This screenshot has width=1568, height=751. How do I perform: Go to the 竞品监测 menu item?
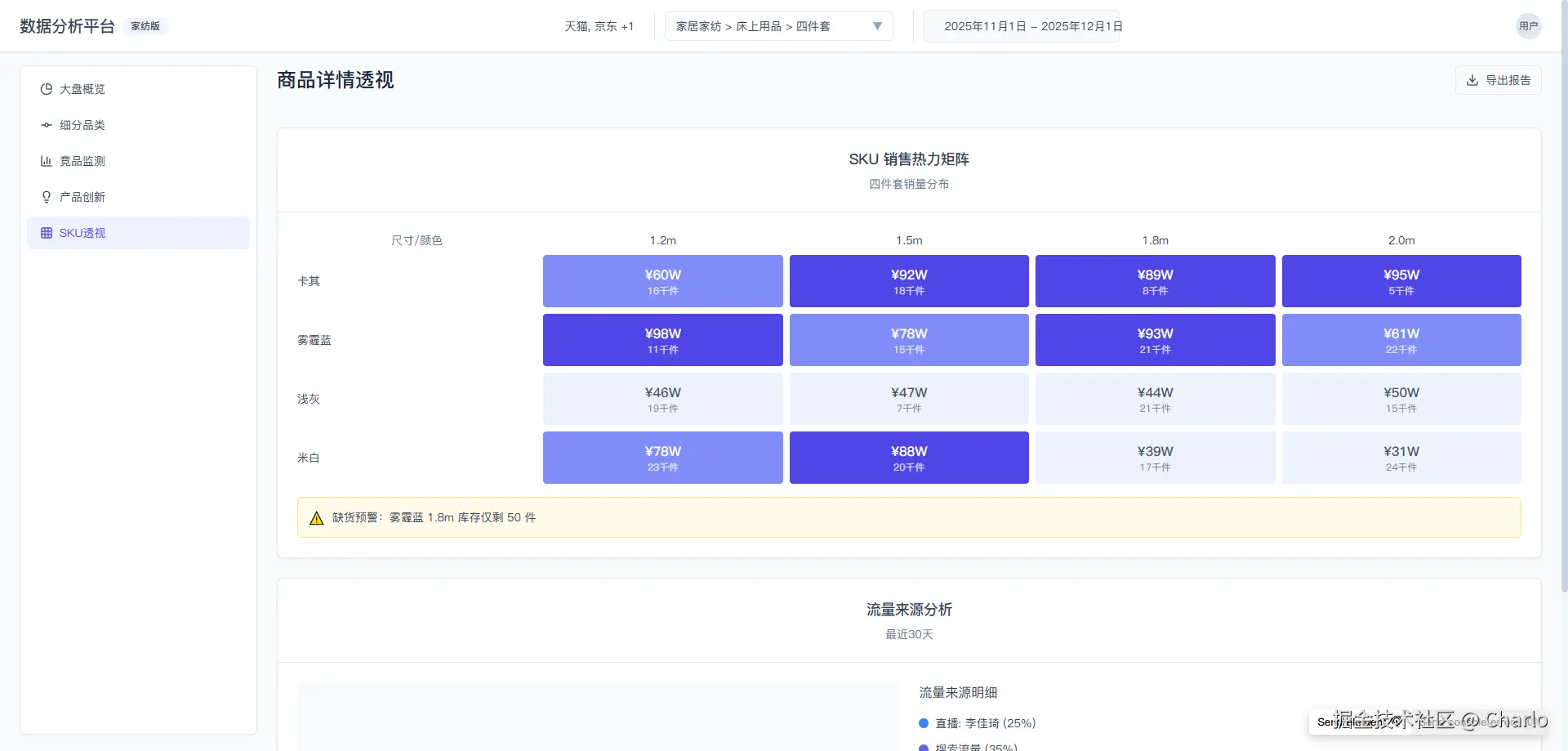82,161
